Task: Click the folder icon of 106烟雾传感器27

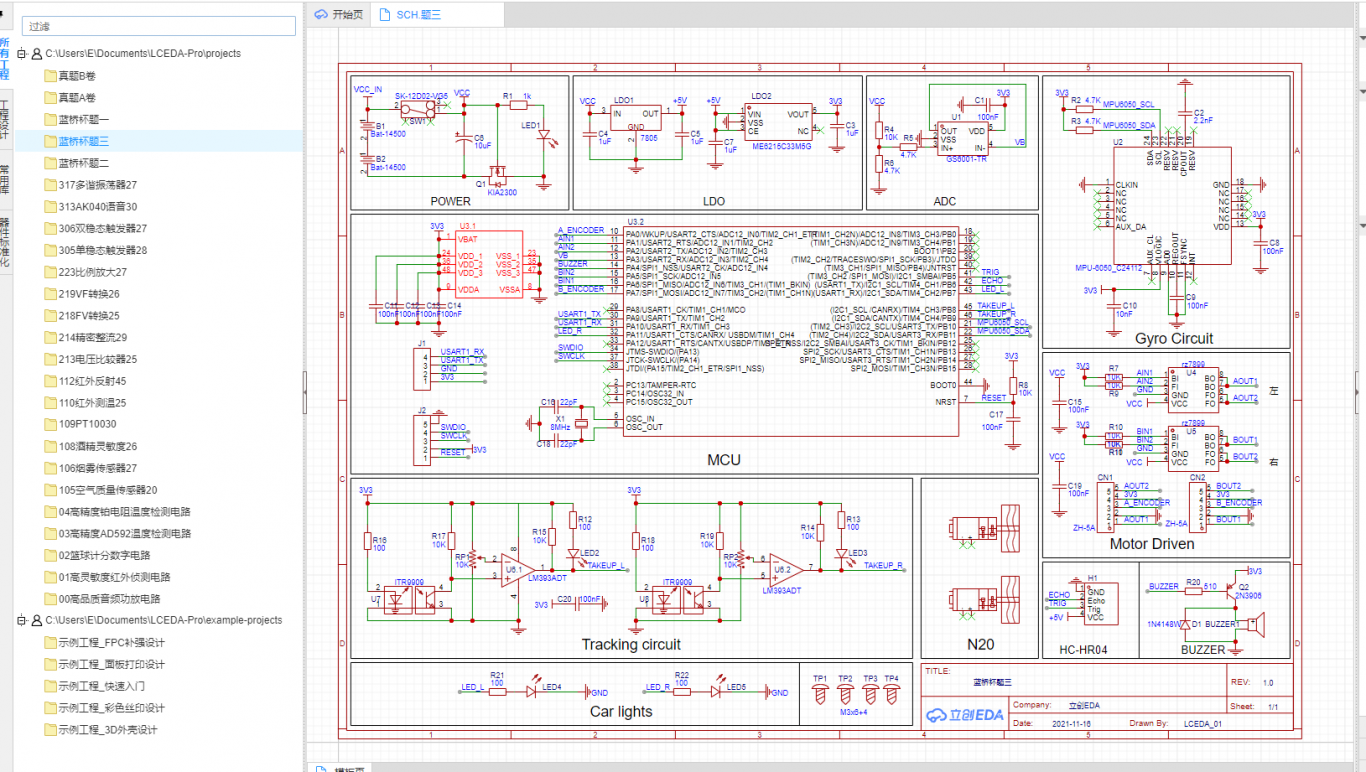Action: coord(50,468)
